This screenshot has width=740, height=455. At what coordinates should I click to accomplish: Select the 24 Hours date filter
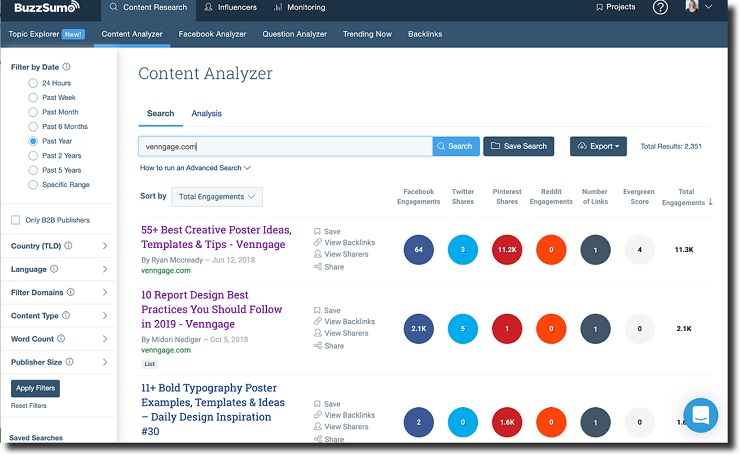click(x=33, y=83)
